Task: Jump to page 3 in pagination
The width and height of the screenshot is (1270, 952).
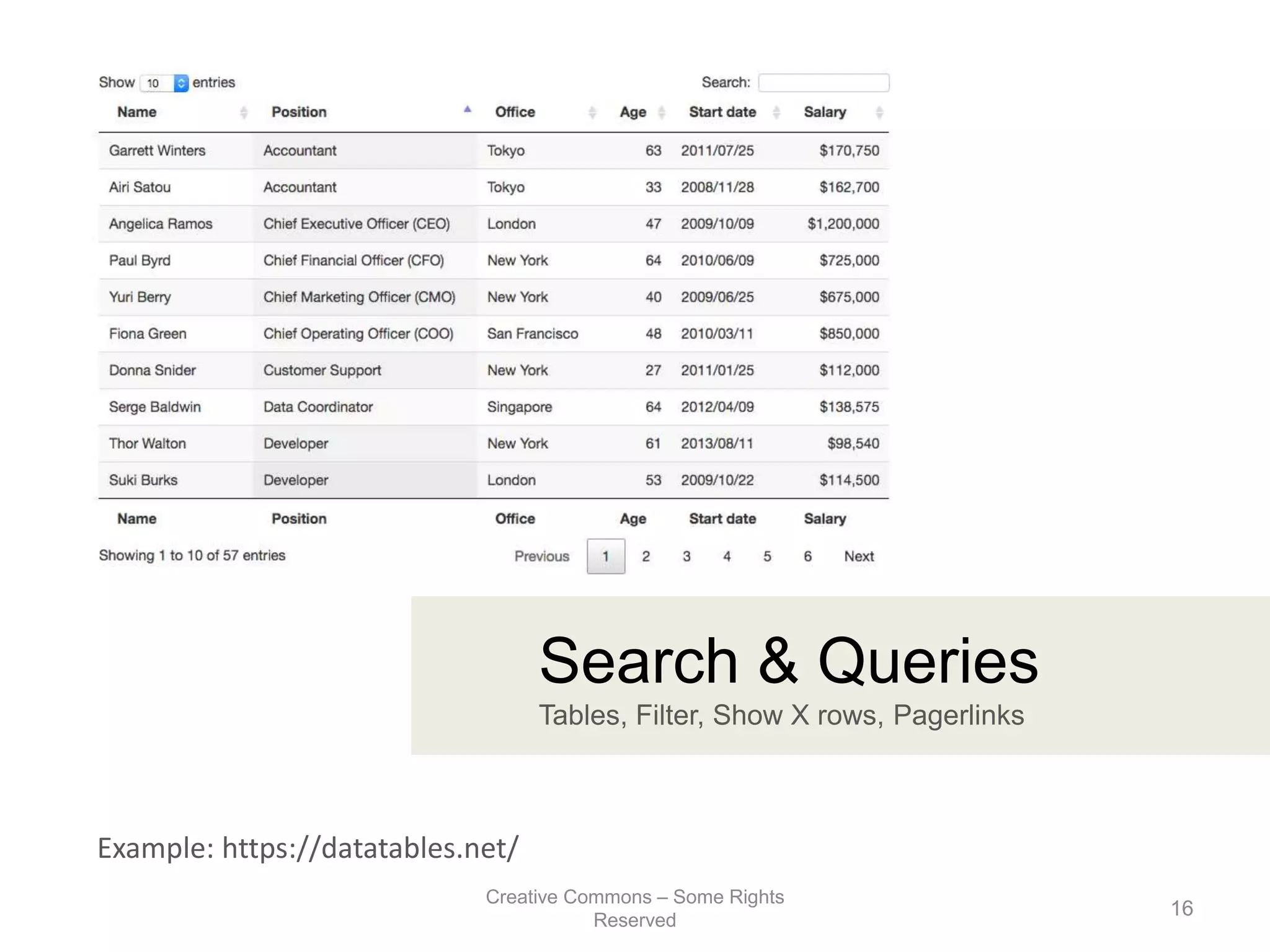Action: pyautogui.click(x=686, y=557)
